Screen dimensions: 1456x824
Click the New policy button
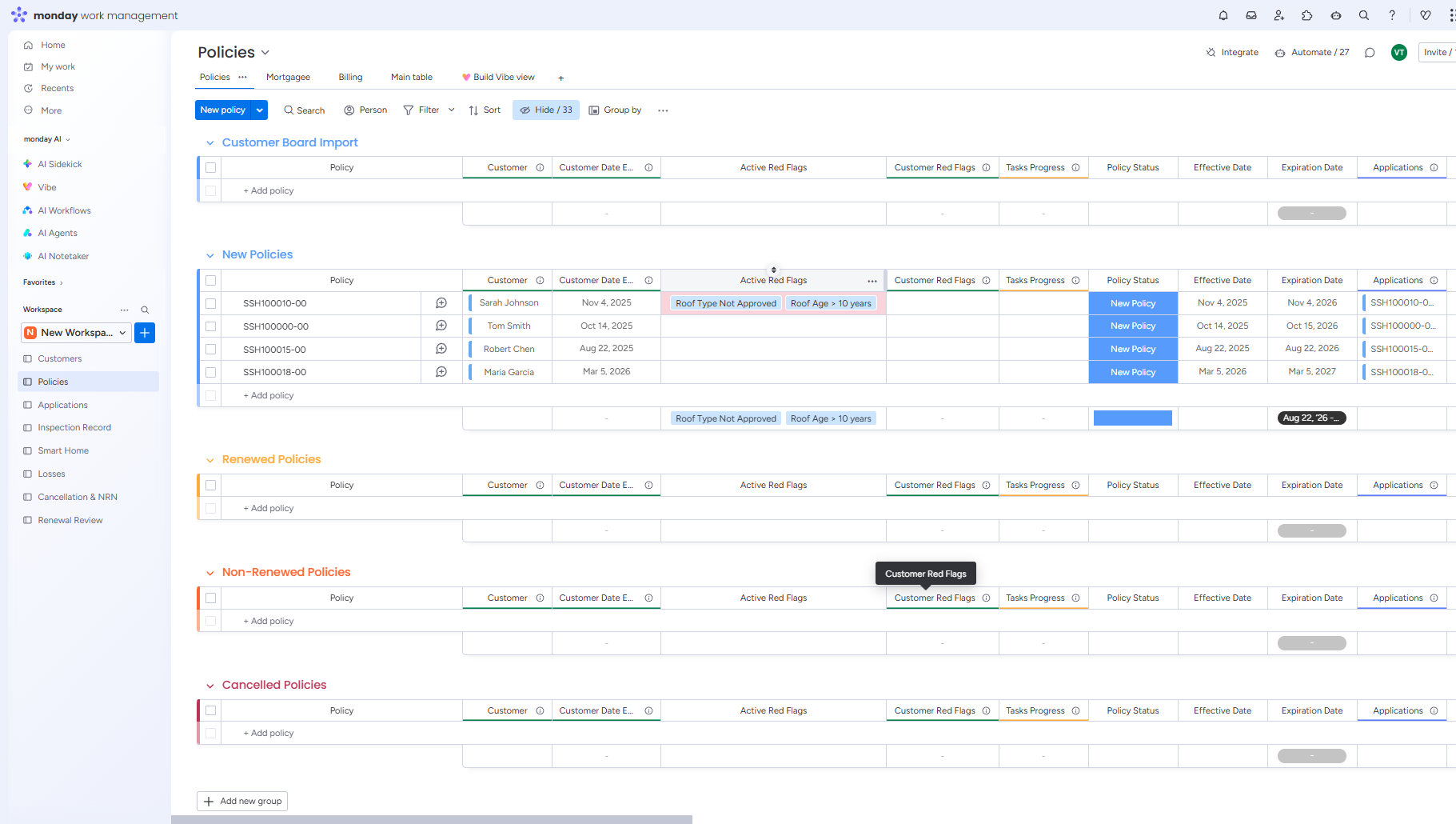coord(223,110)
